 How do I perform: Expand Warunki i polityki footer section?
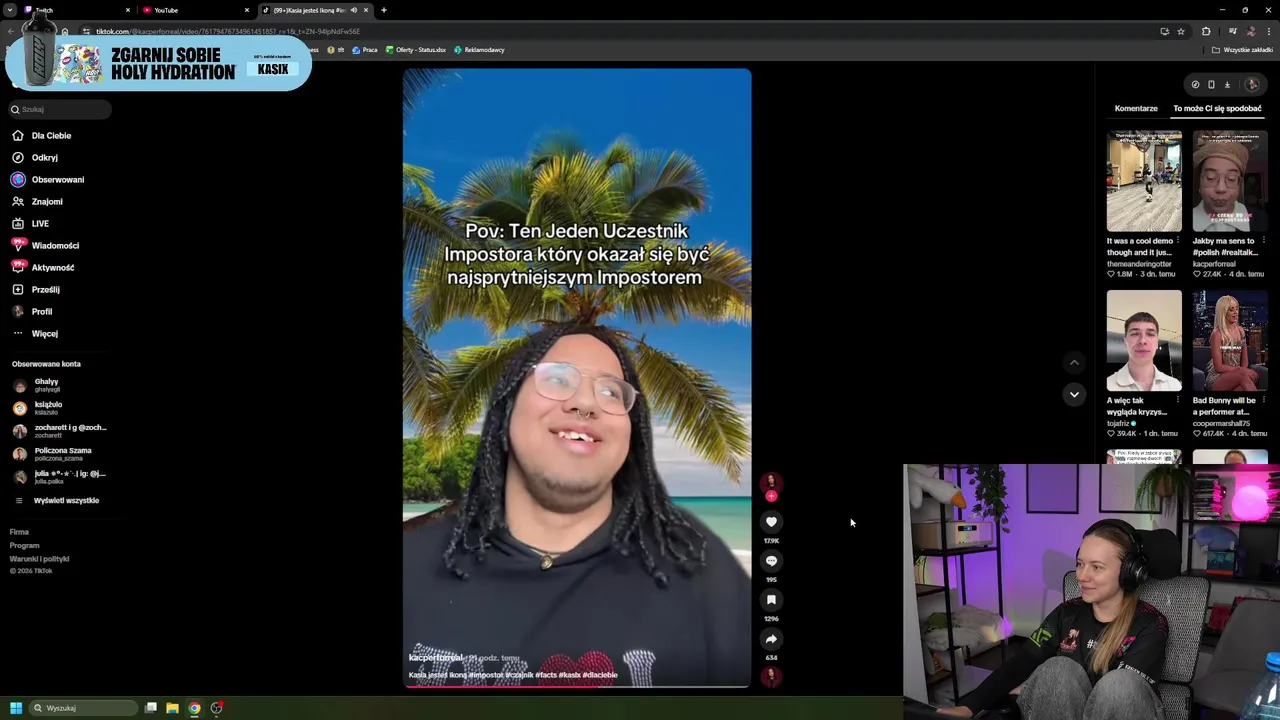pyautogui.click(x=39, y=558)
